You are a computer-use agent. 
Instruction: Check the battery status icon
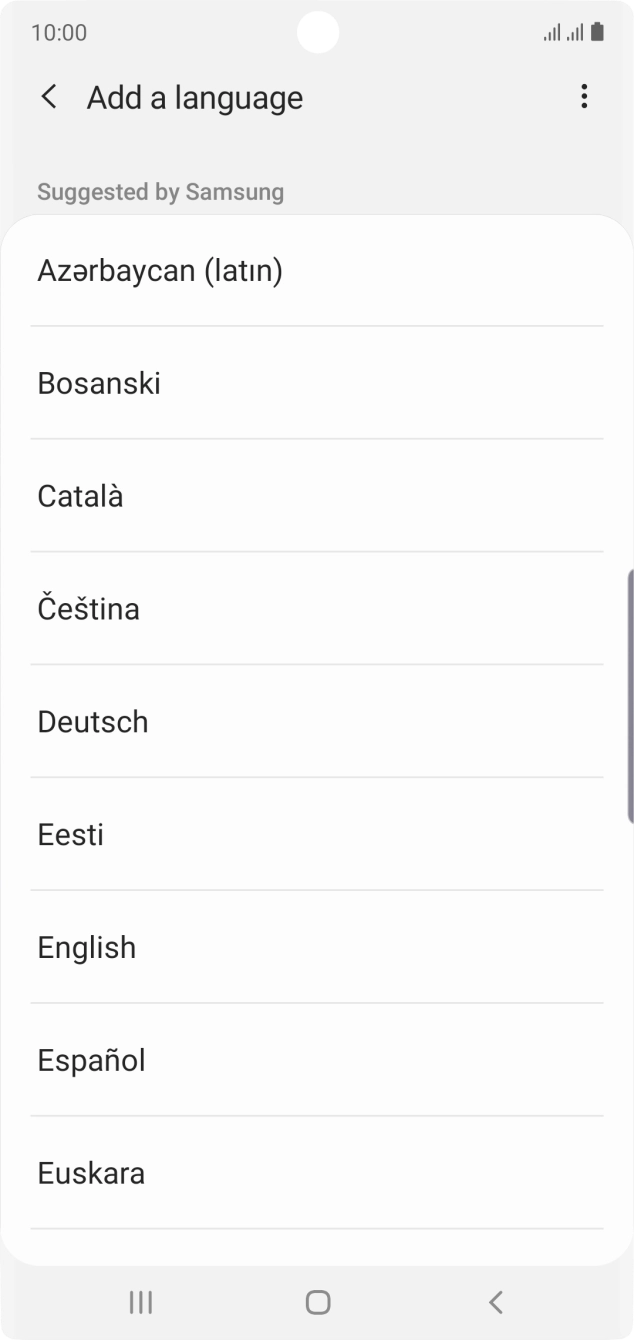[x=597, y=31]
